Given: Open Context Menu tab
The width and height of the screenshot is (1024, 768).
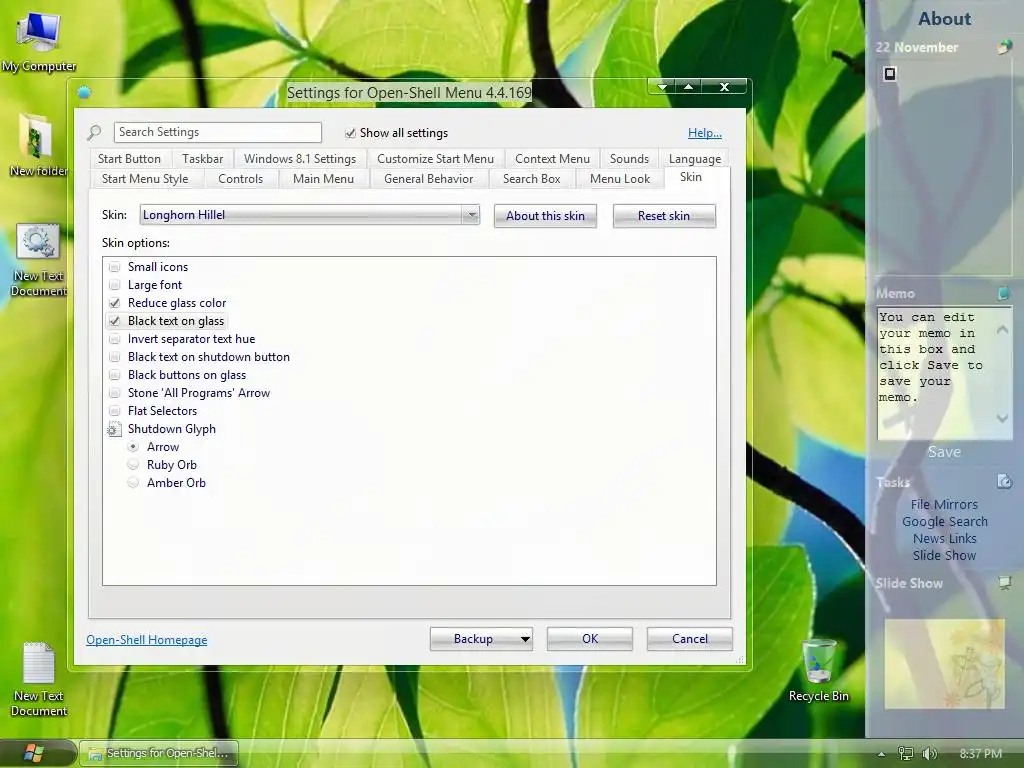Looking at the screenshot, I should 552,159.
